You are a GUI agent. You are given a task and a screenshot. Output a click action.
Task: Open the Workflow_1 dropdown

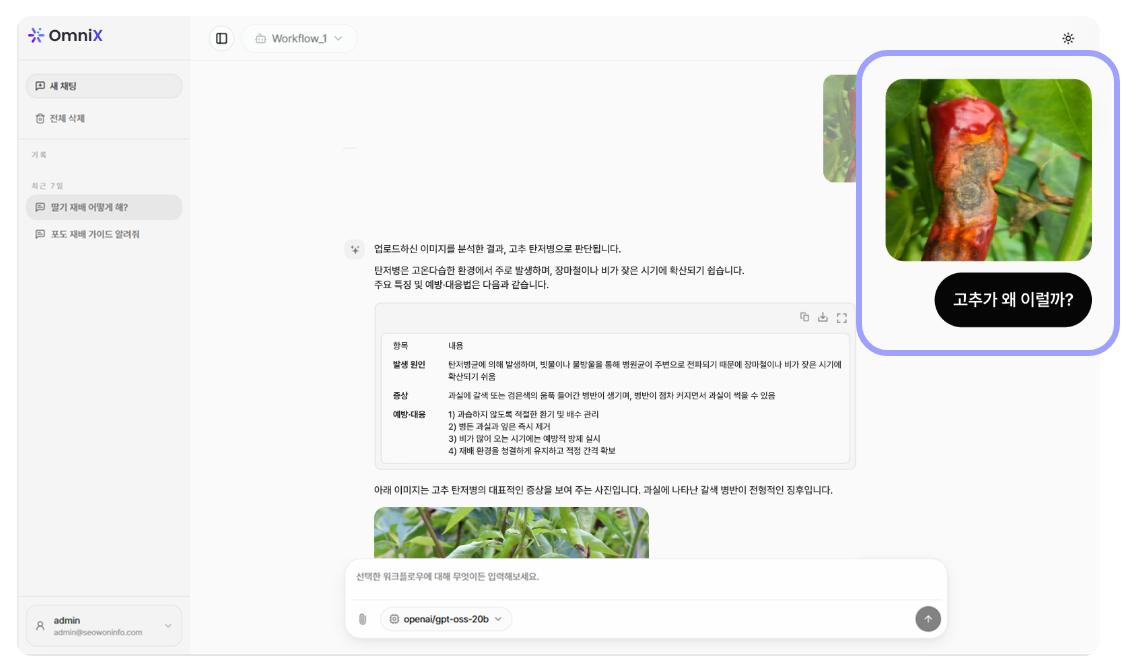(x=299, y=38)
